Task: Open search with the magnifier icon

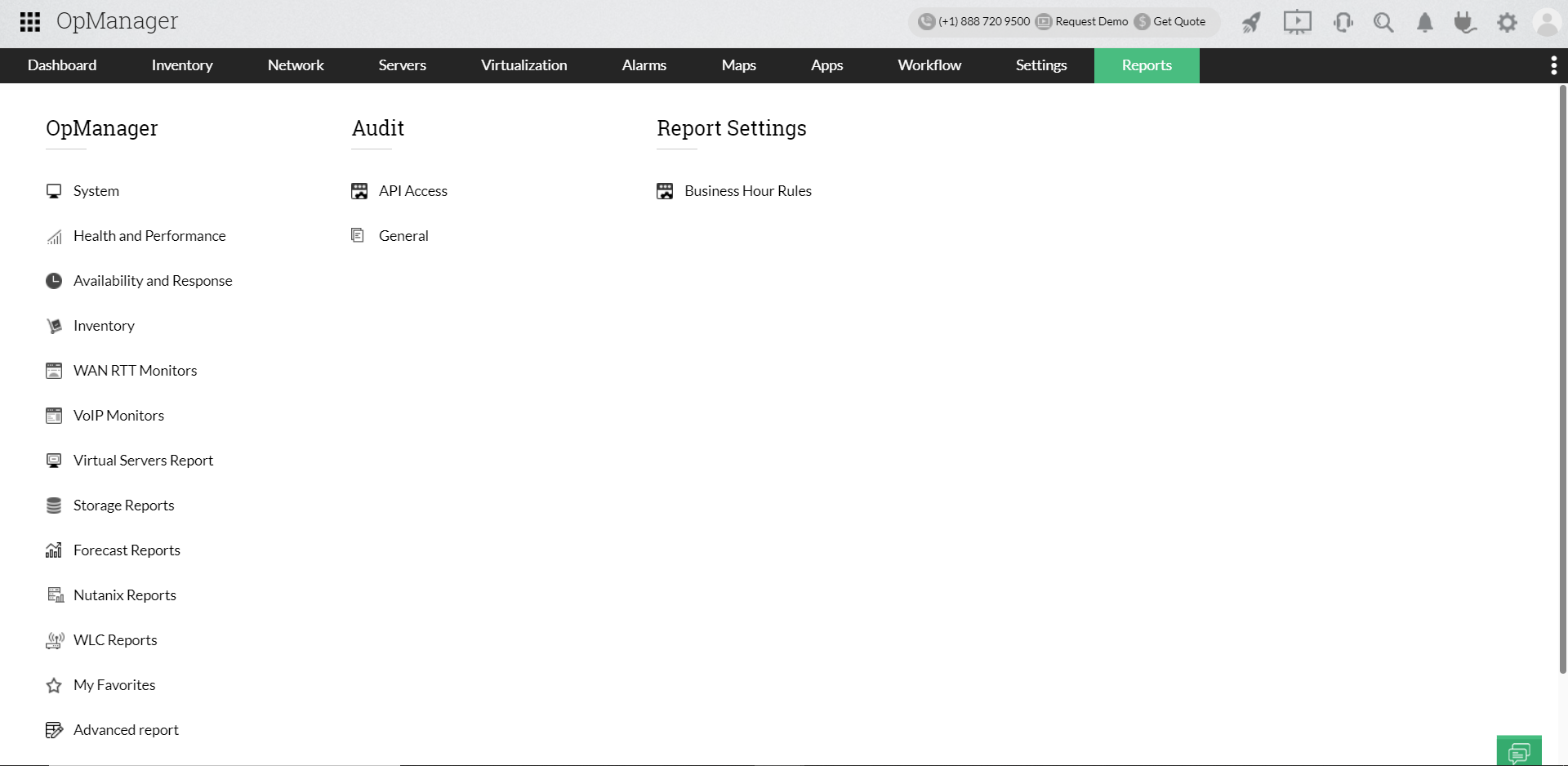Action: (1383, 22)
